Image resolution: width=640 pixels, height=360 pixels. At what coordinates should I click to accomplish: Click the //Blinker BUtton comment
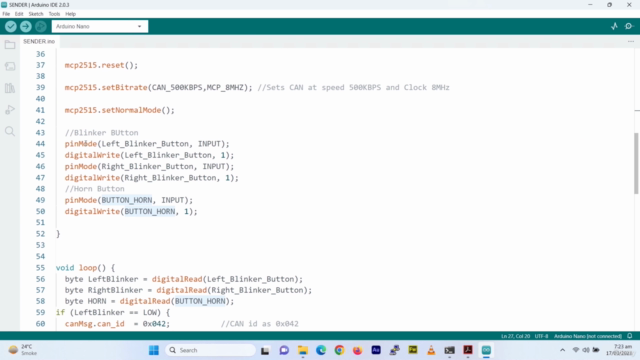click(101, 133)
